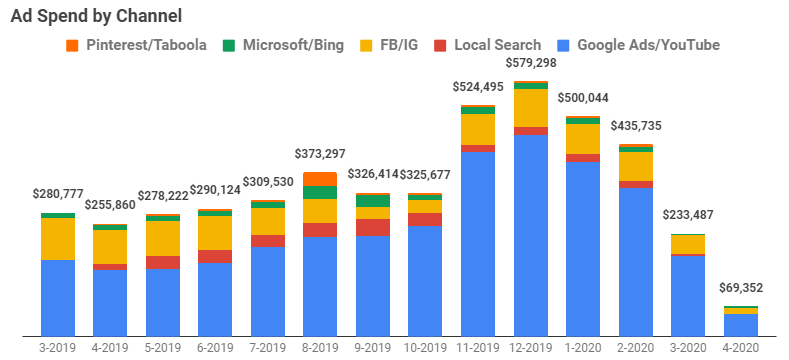Select the Google Ads/YouTube legend label

[648, 45]
